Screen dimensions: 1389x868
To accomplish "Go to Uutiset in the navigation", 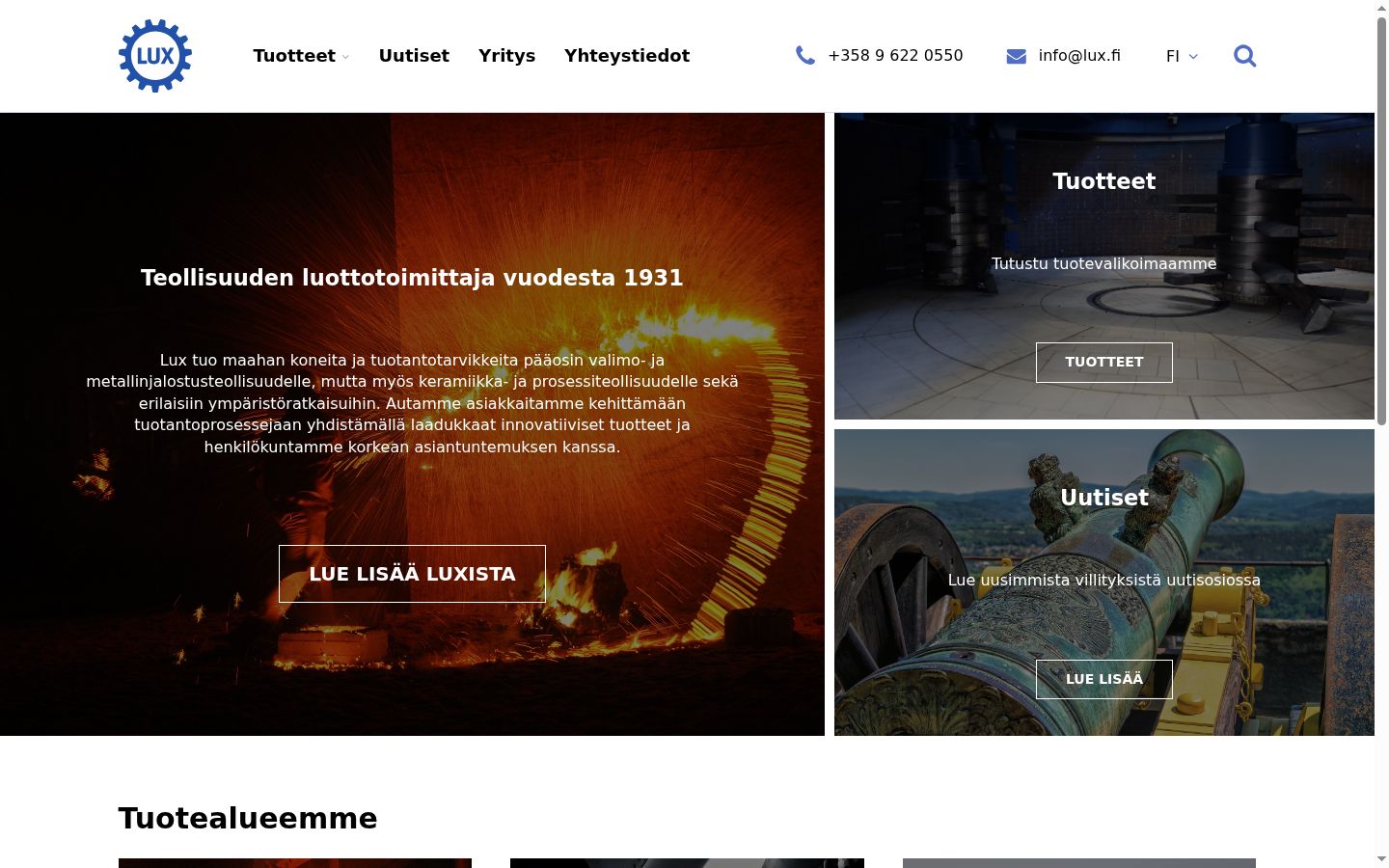I will click(414, 56).
